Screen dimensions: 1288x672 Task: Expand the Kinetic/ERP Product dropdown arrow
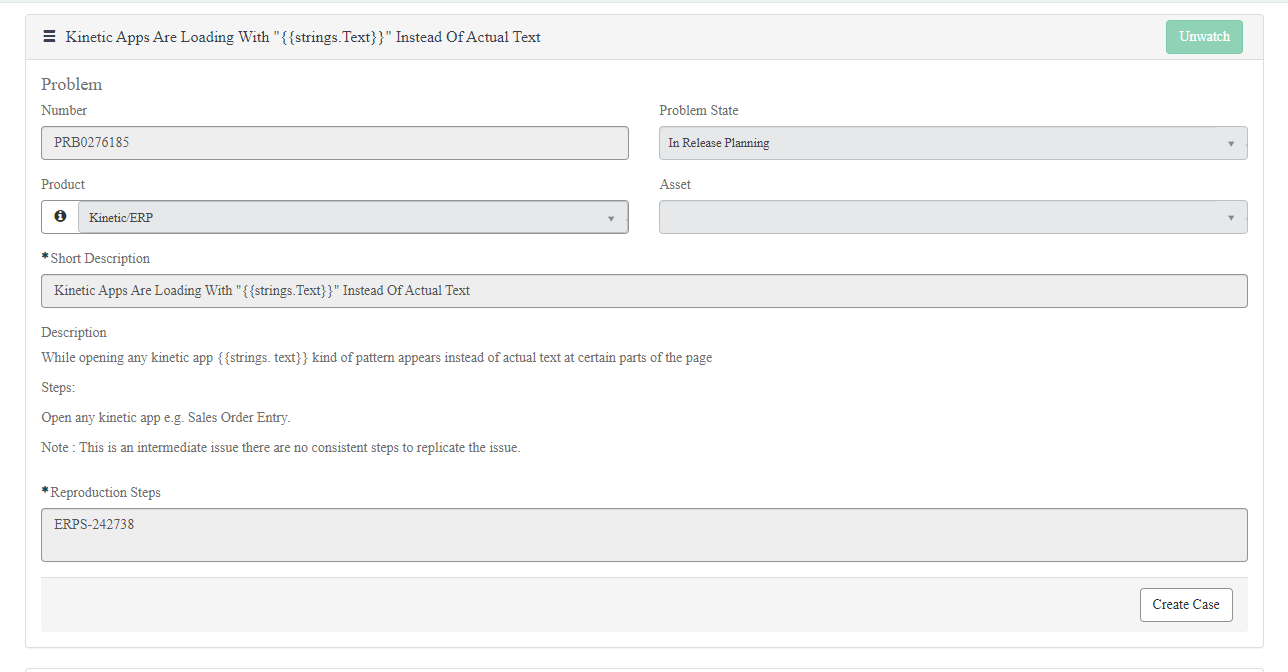[611, 218]
